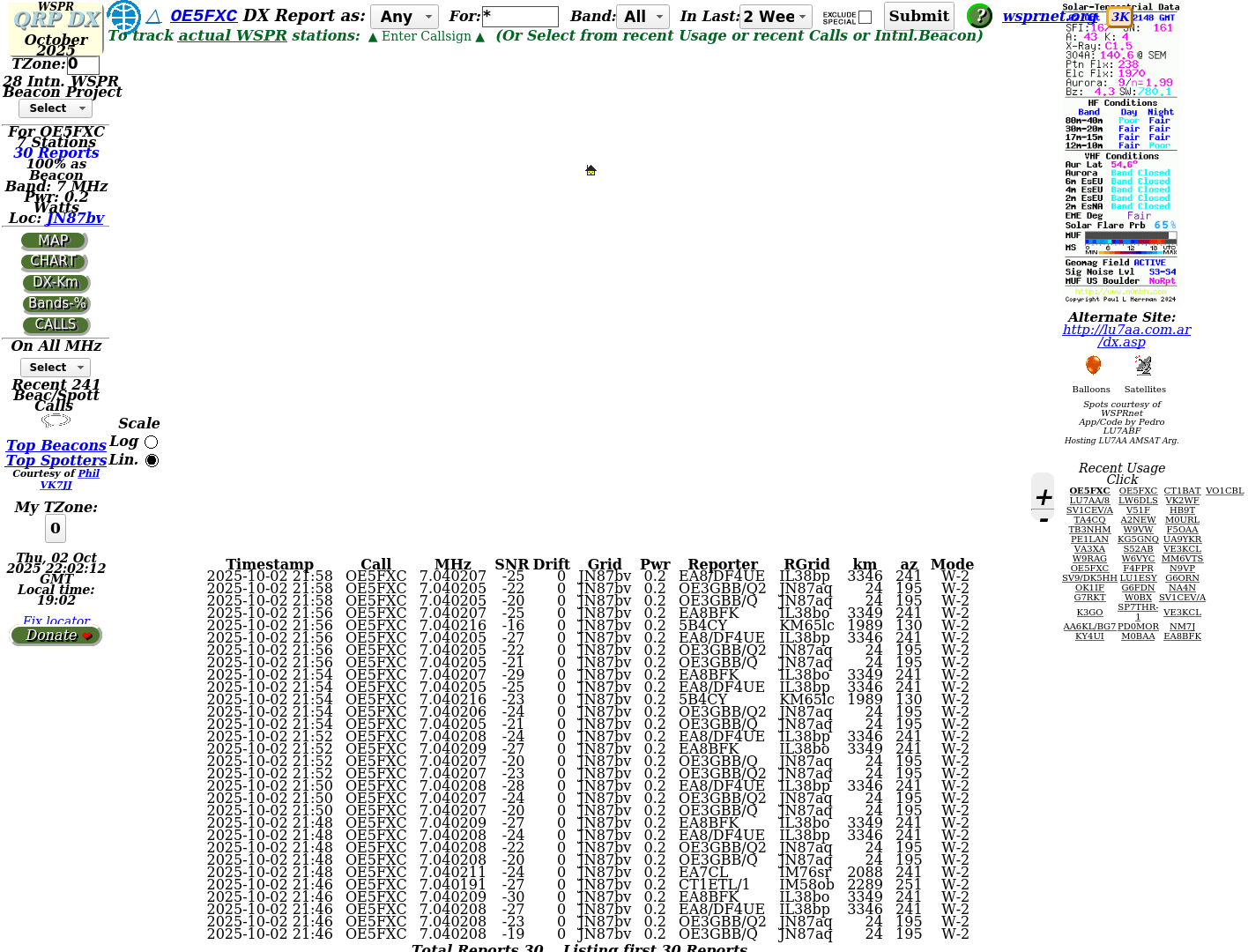The height and width of the screenshot is (952, 1248).
Task: Open the Balloons tracker icon
Action: [1093, 365]
